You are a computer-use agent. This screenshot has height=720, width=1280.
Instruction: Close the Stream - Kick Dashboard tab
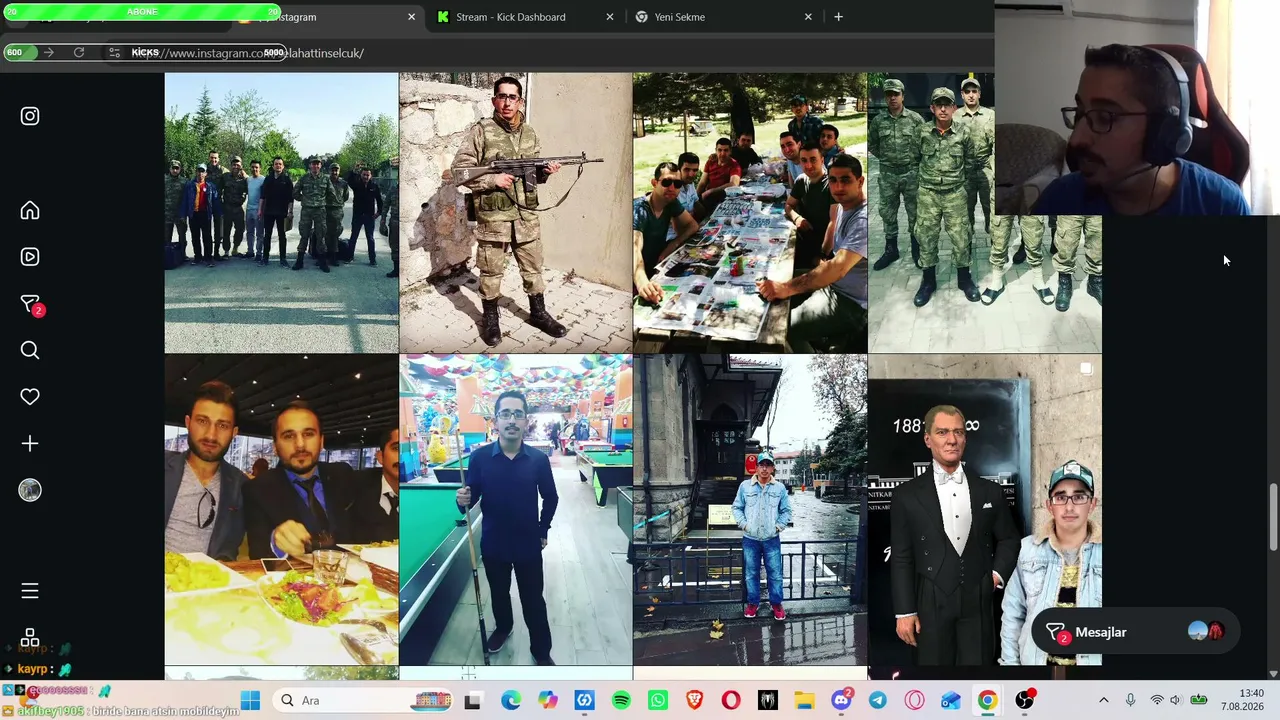[x=610, y=17]
